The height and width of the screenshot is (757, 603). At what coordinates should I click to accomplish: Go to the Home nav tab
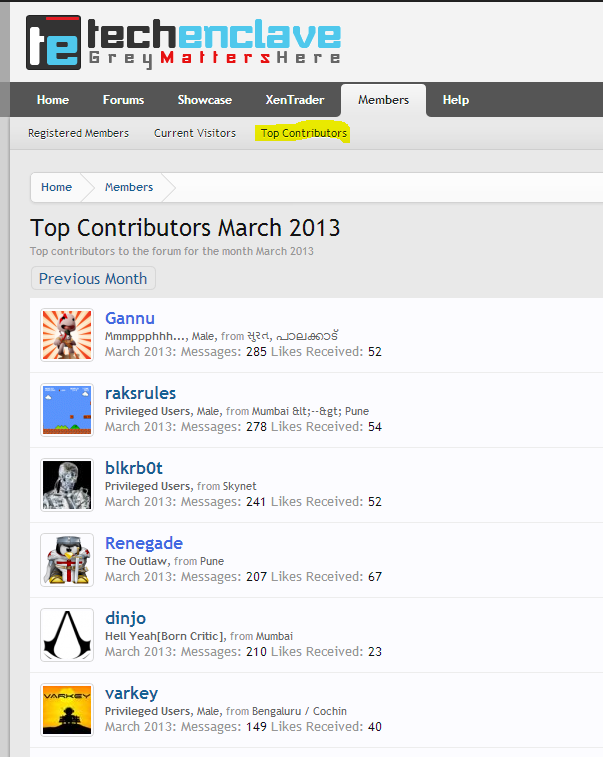(x=53, y=100)
